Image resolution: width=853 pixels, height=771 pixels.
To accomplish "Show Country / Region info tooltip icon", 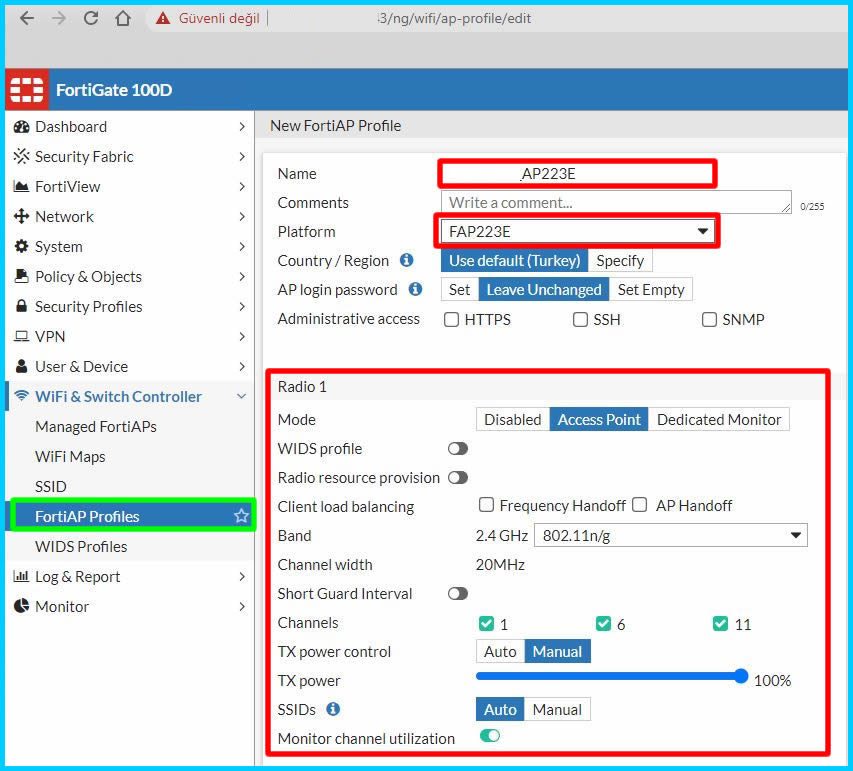I will (x=406, y=260).
